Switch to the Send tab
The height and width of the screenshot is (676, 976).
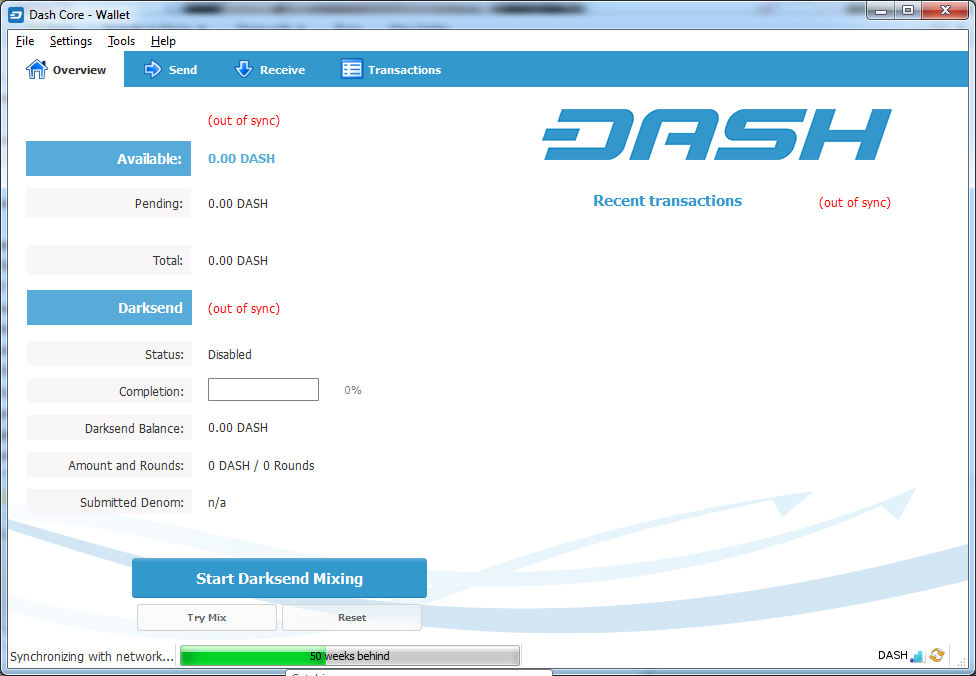tap(170, 69)
